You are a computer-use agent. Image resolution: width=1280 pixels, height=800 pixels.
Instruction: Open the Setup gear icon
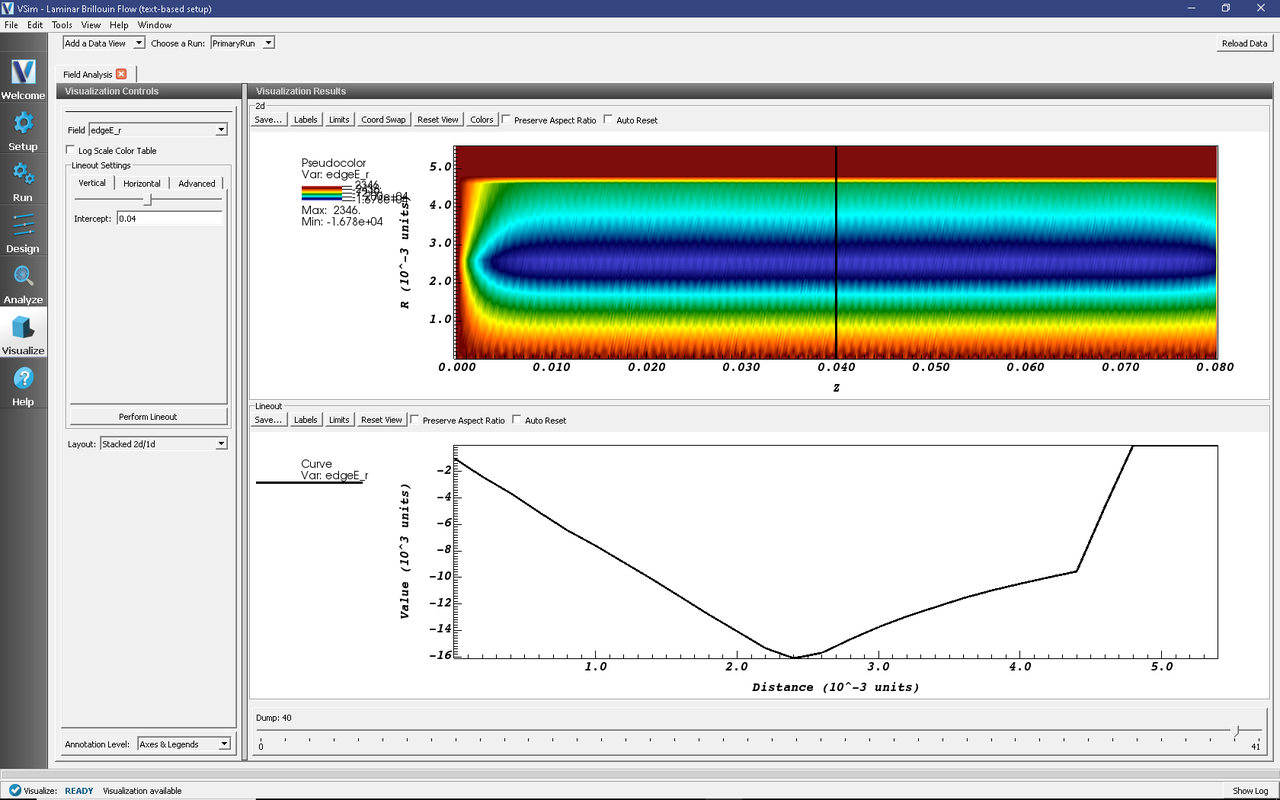pos(23,124)
